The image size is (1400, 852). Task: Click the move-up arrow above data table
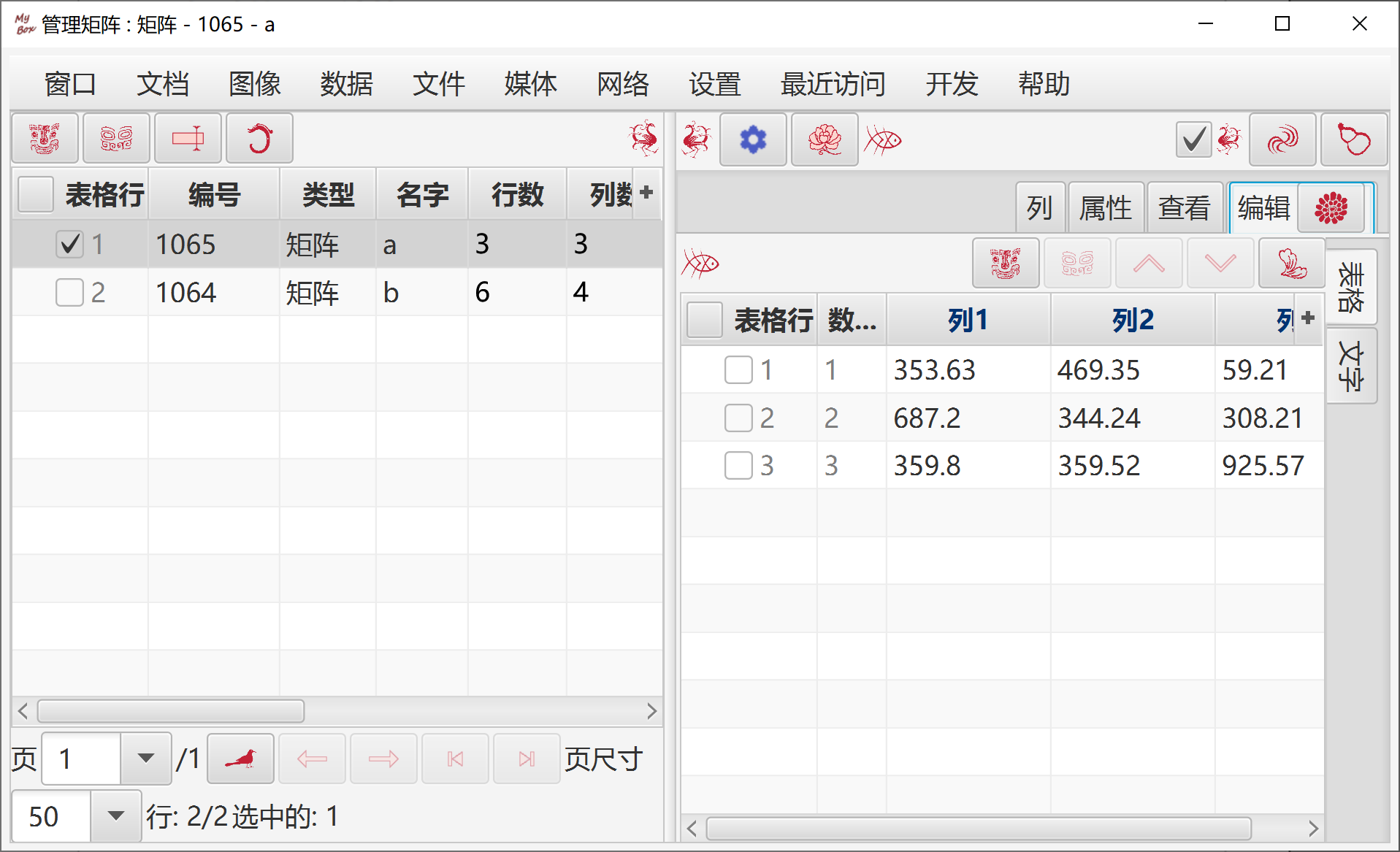[1149, 263]
